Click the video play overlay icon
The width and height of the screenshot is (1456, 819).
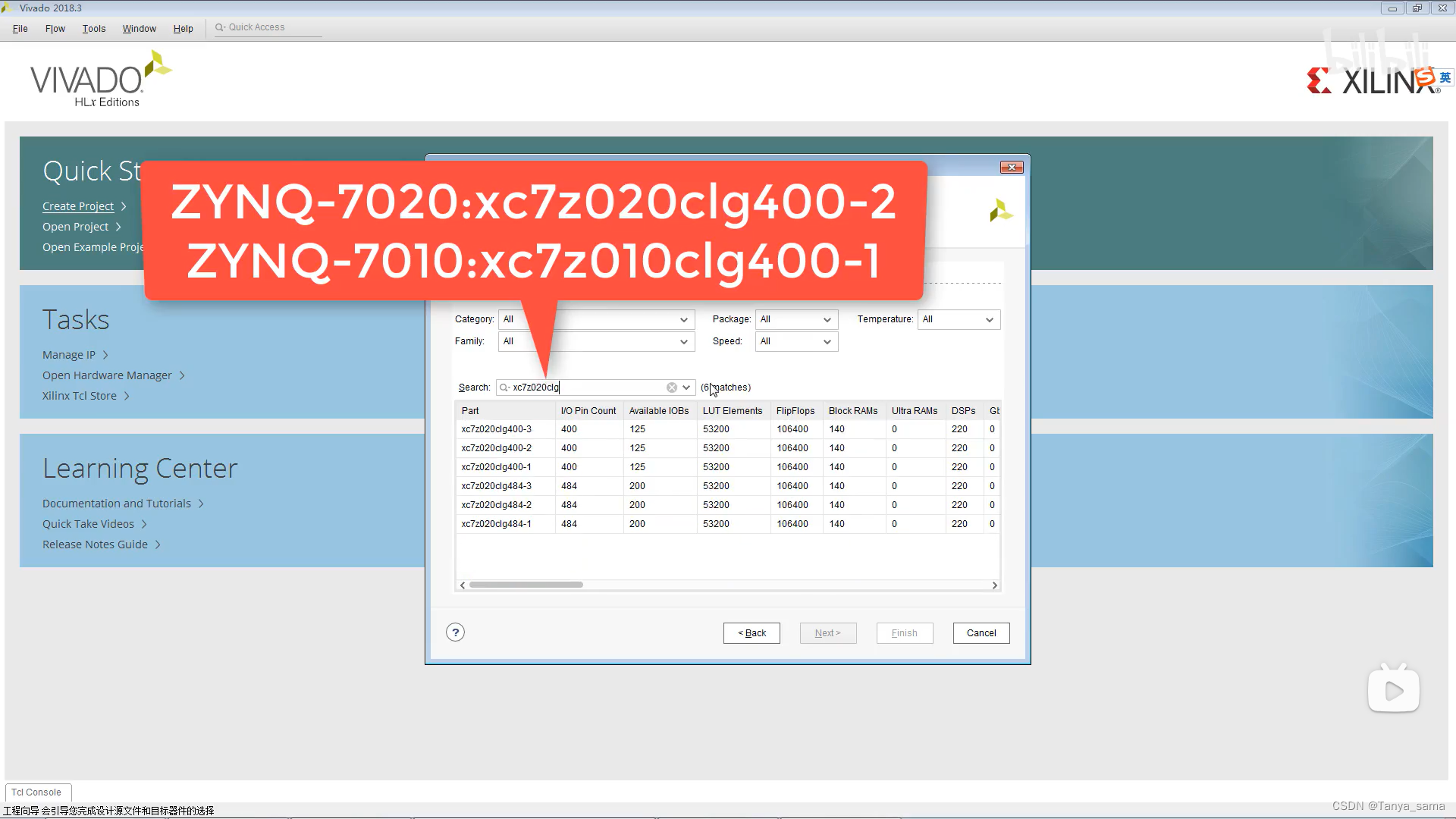[x=1393, y=690]
